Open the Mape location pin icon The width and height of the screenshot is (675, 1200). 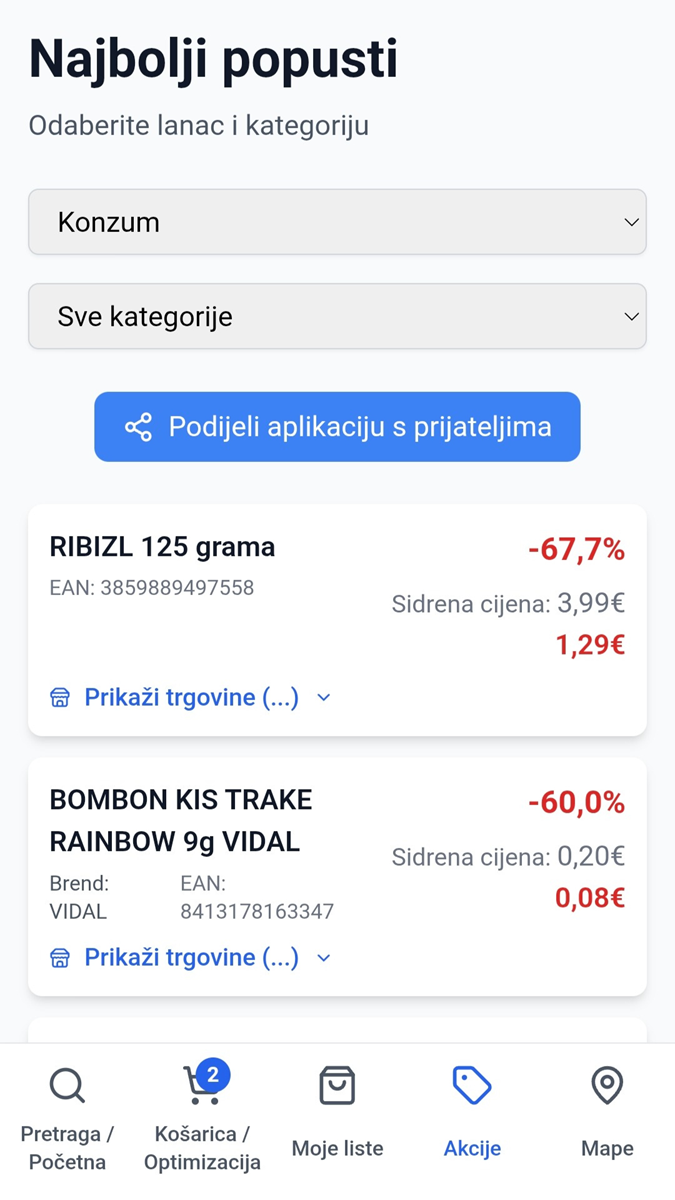607,1085
